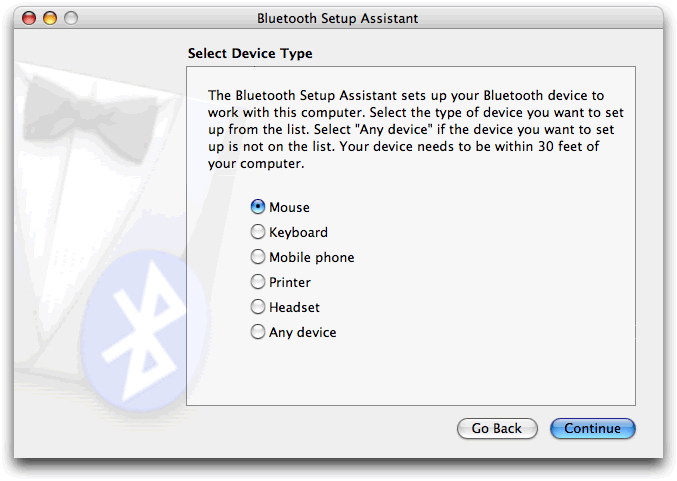Pick the Mobile phone radio button
The image size is (677, 481).
[258, 257]
